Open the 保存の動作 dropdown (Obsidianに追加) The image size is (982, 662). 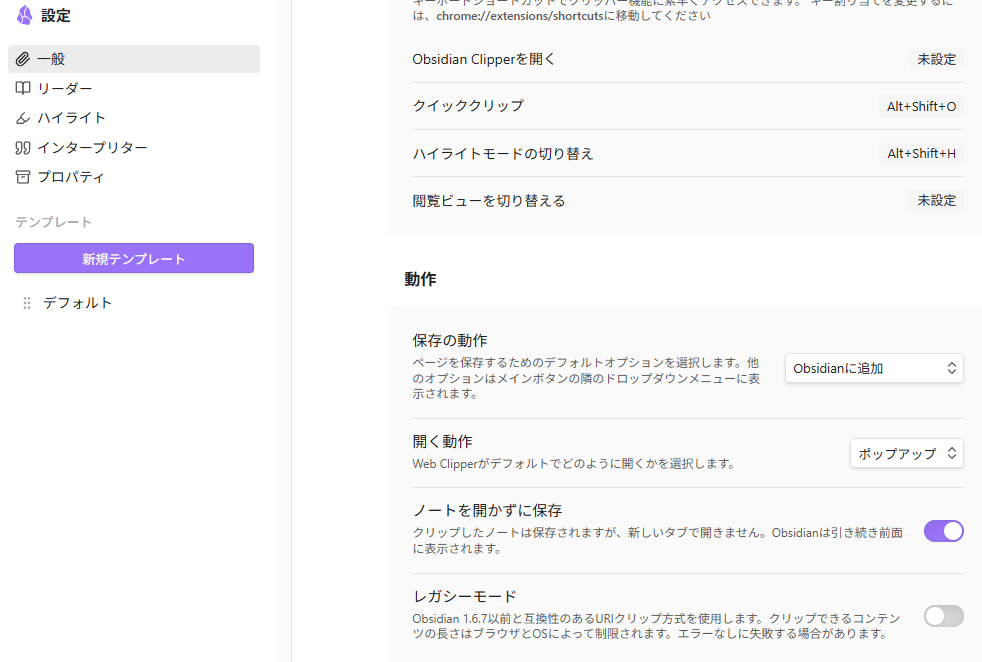pyautogui.click(x=874, y=368)
